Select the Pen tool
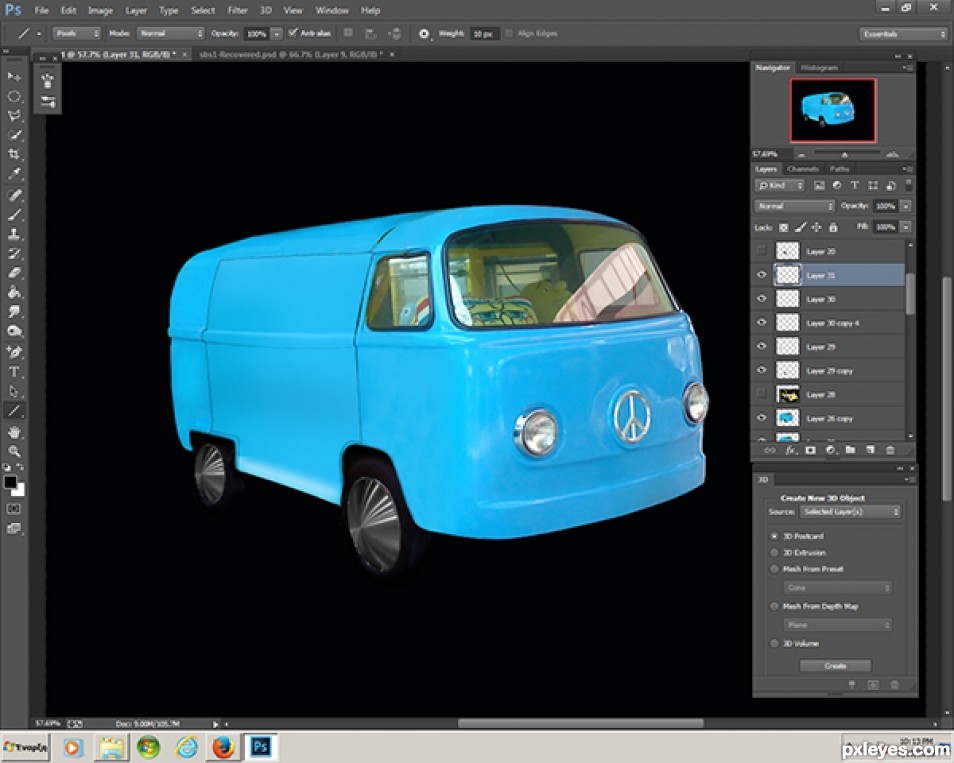 click(14, 352)
